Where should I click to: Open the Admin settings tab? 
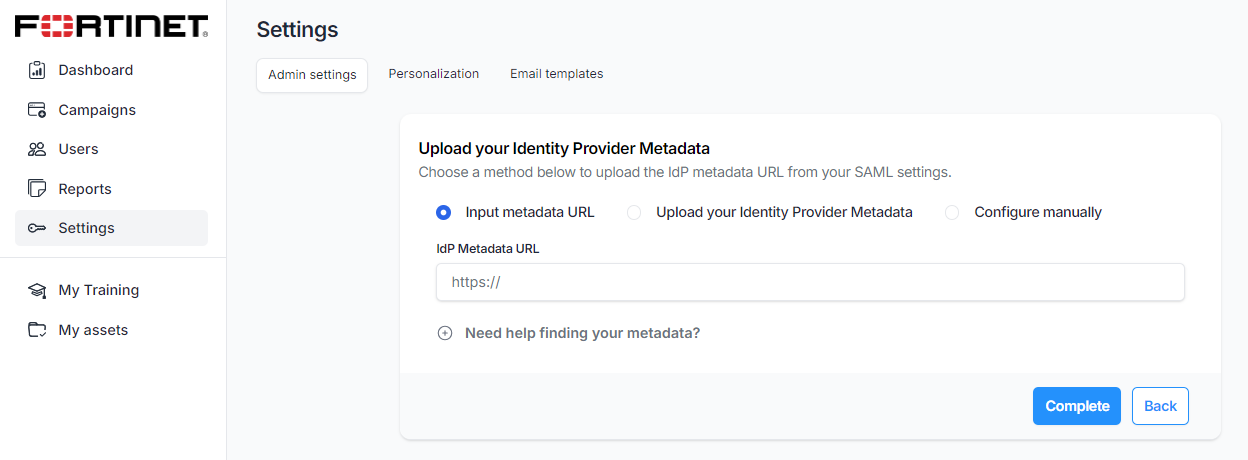[312, 75]
